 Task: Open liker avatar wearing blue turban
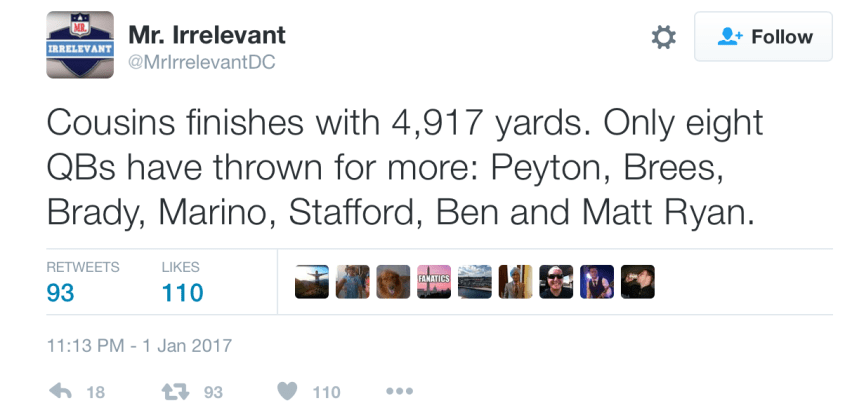[515, 282]
